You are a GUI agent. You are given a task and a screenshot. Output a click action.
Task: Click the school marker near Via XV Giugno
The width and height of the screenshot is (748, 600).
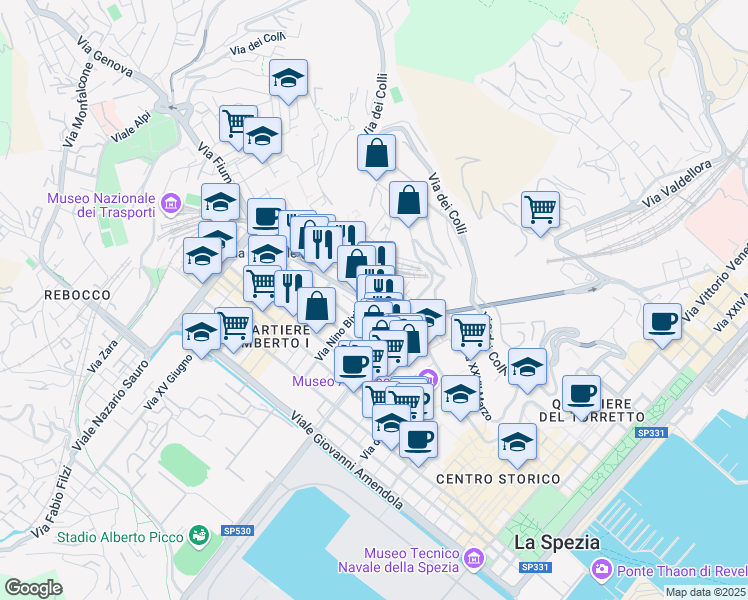(x=201, y=332)
